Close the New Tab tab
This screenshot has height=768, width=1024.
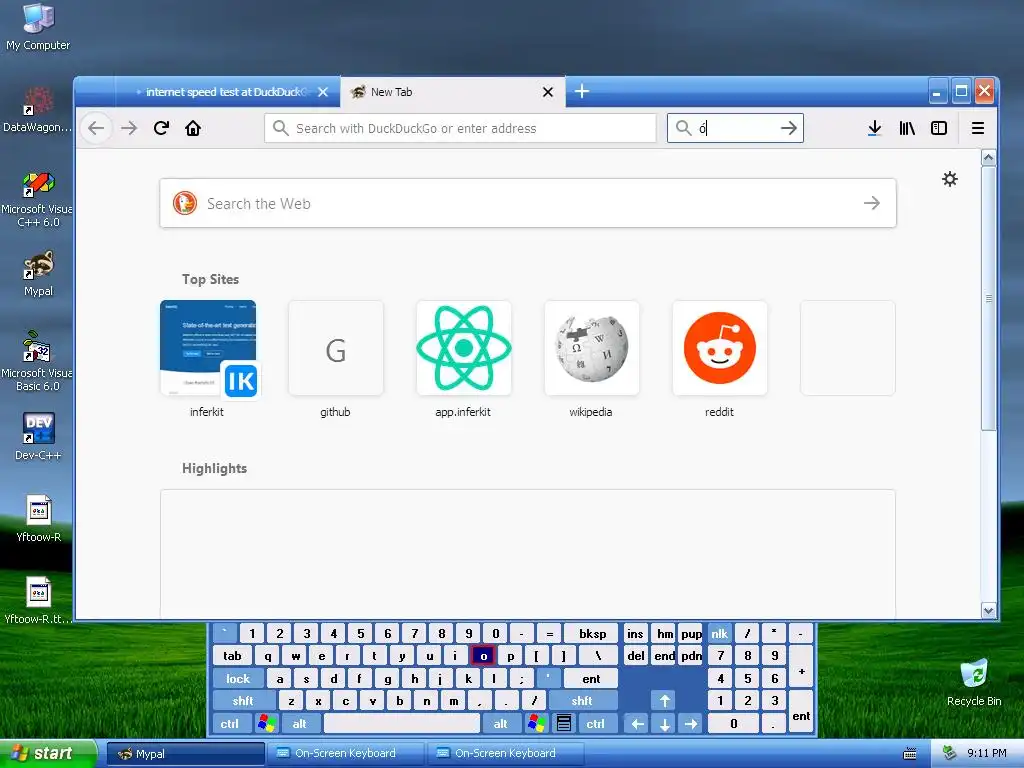548,92
